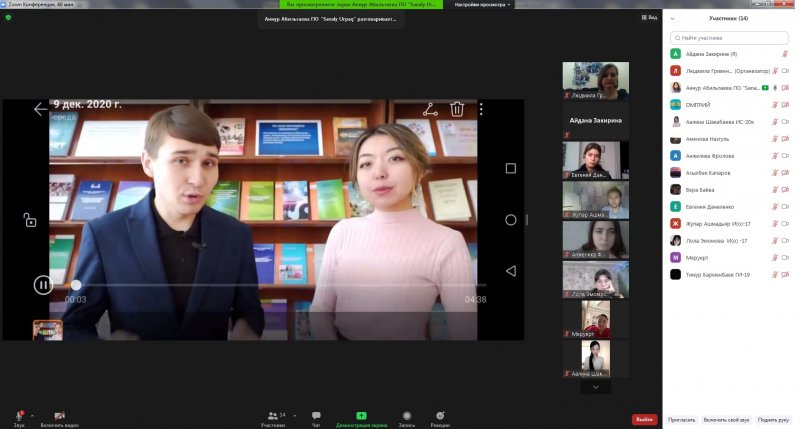Select Меруерт video tile in gallery strip
Viewport: 800px width, 429px height.
[595, 319]
